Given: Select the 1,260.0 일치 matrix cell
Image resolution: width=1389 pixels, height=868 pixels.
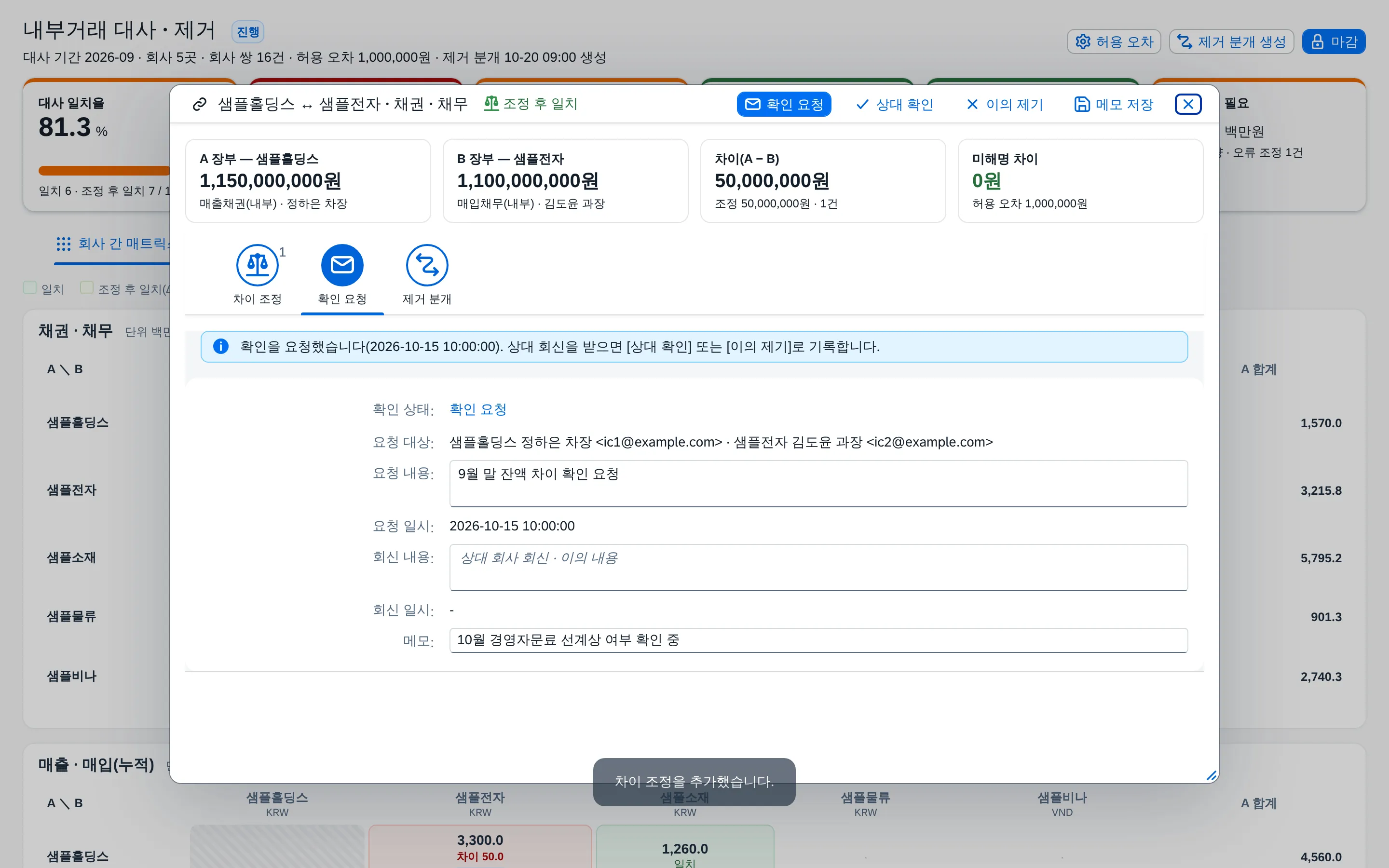Looking at the screenshot, I should pyautogui.click(x=685, y=847).
